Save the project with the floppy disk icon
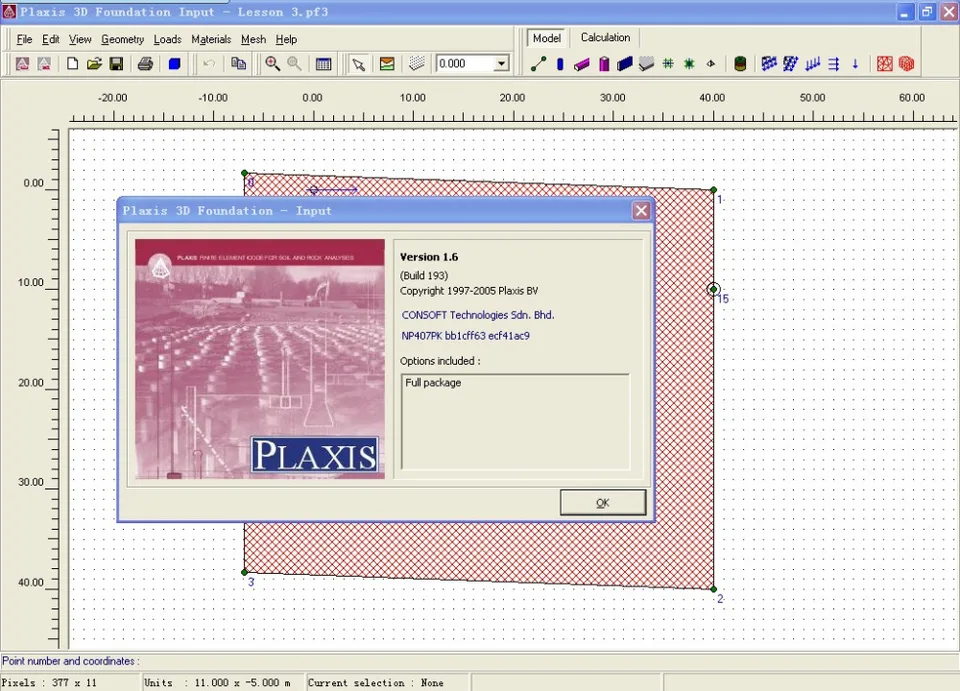Screen dimensions: 960x691 click(x=116, y=64)
